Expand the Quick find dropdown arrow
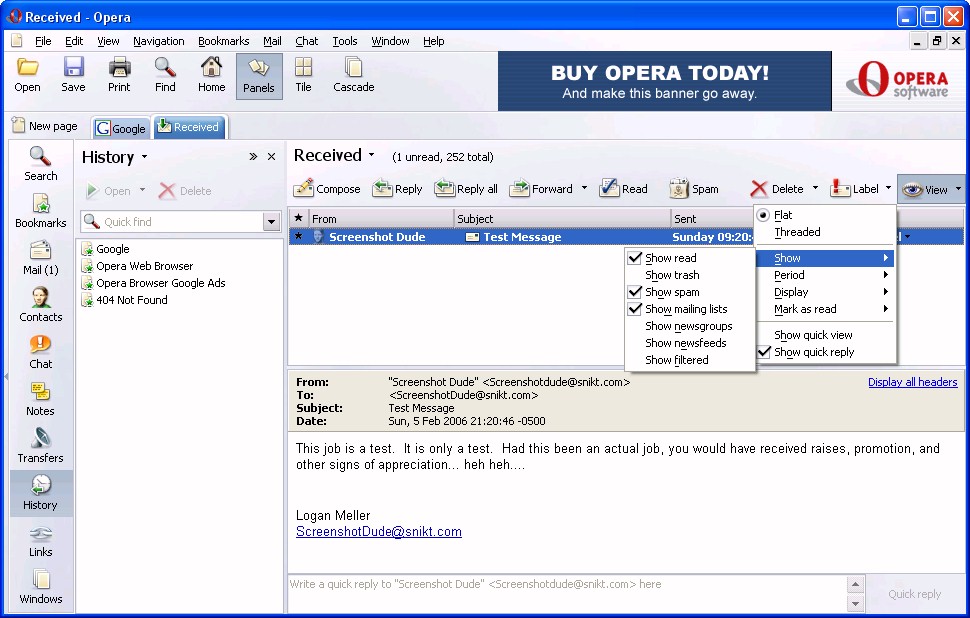The width and height of the screenshot is (970, 618). pos(271,222)
